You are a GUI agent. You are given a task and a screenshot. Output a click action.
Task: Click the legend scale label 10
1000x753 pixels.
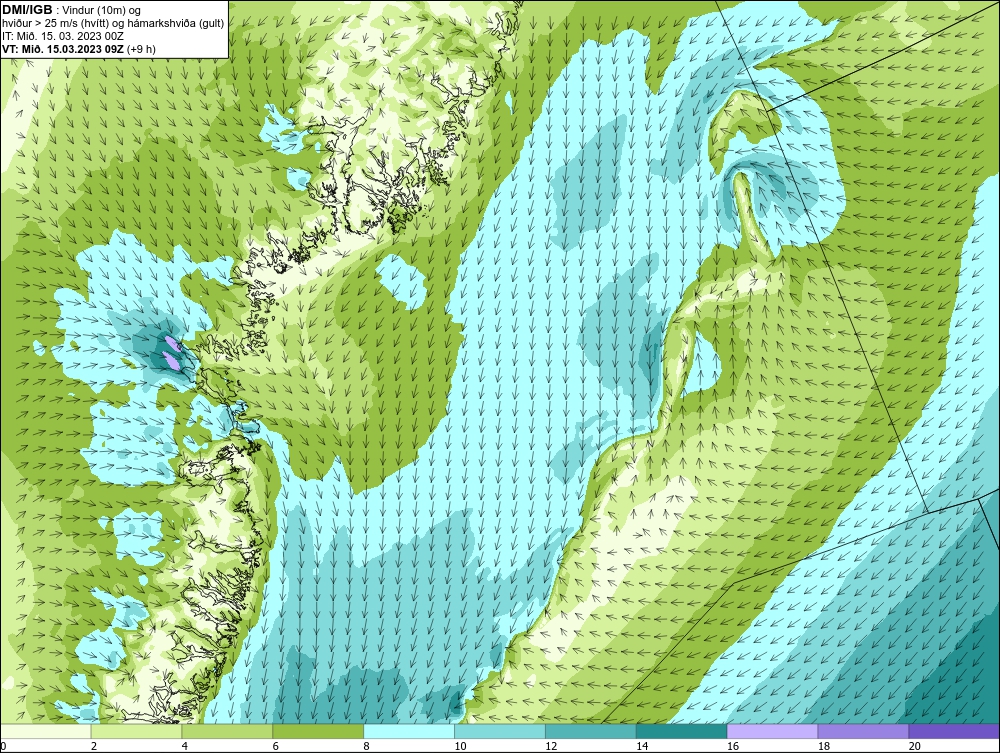[460, 746]
